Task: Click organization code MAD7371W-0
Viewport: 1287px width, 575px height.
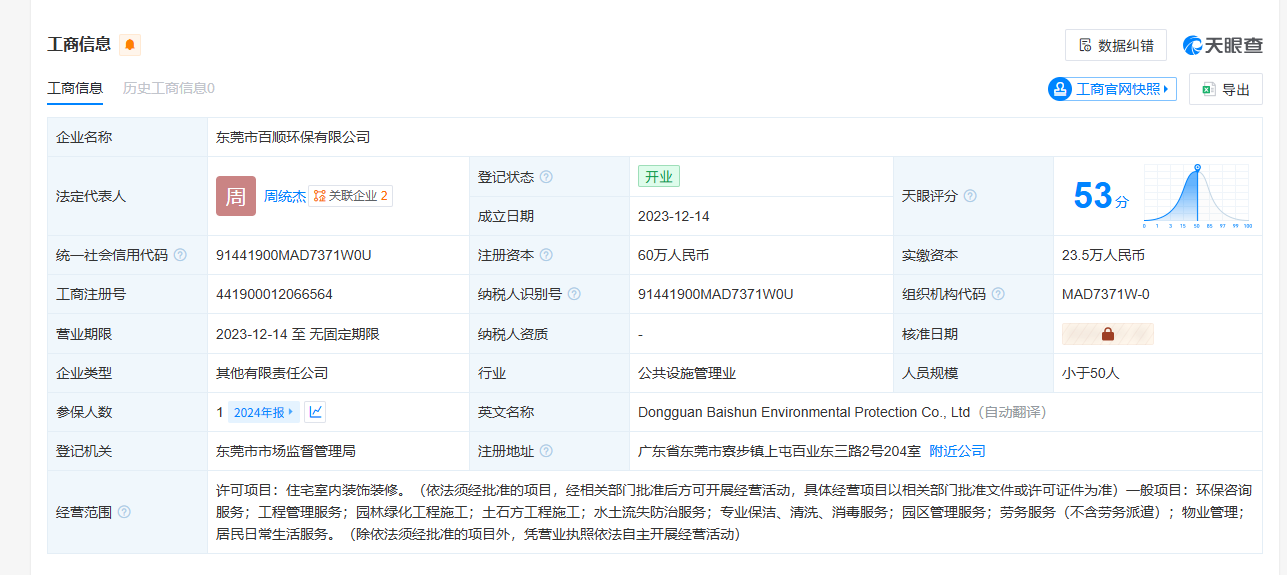Action: 1106,294
